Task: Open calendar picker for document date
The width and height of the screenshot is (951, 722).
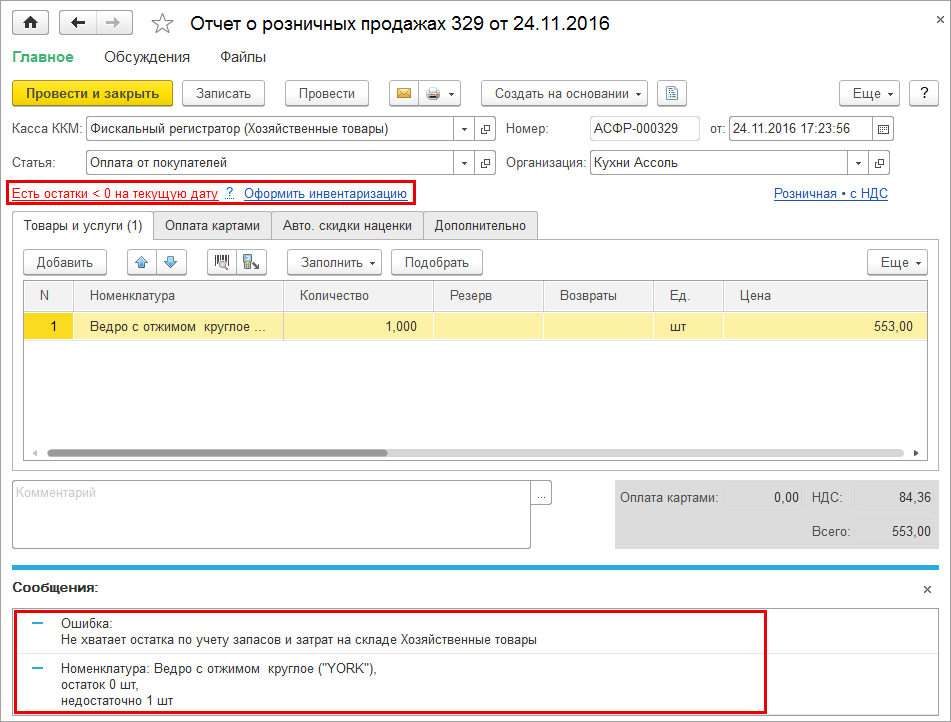Action: pos(883,129)
